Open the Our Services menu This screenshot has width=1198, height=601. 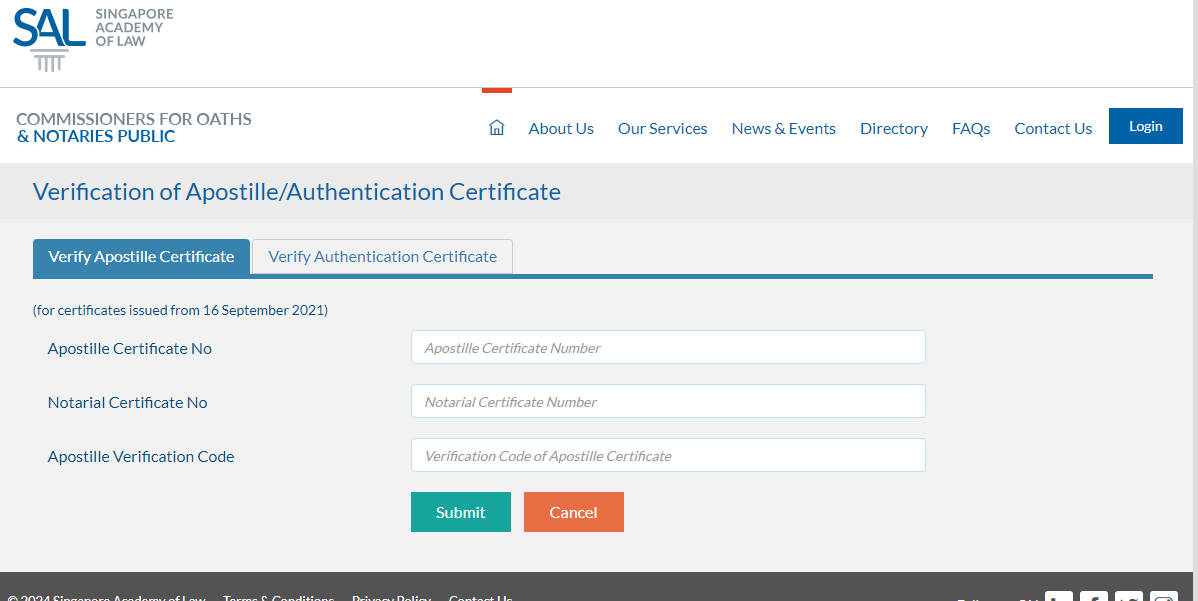[x=662, y=128]
